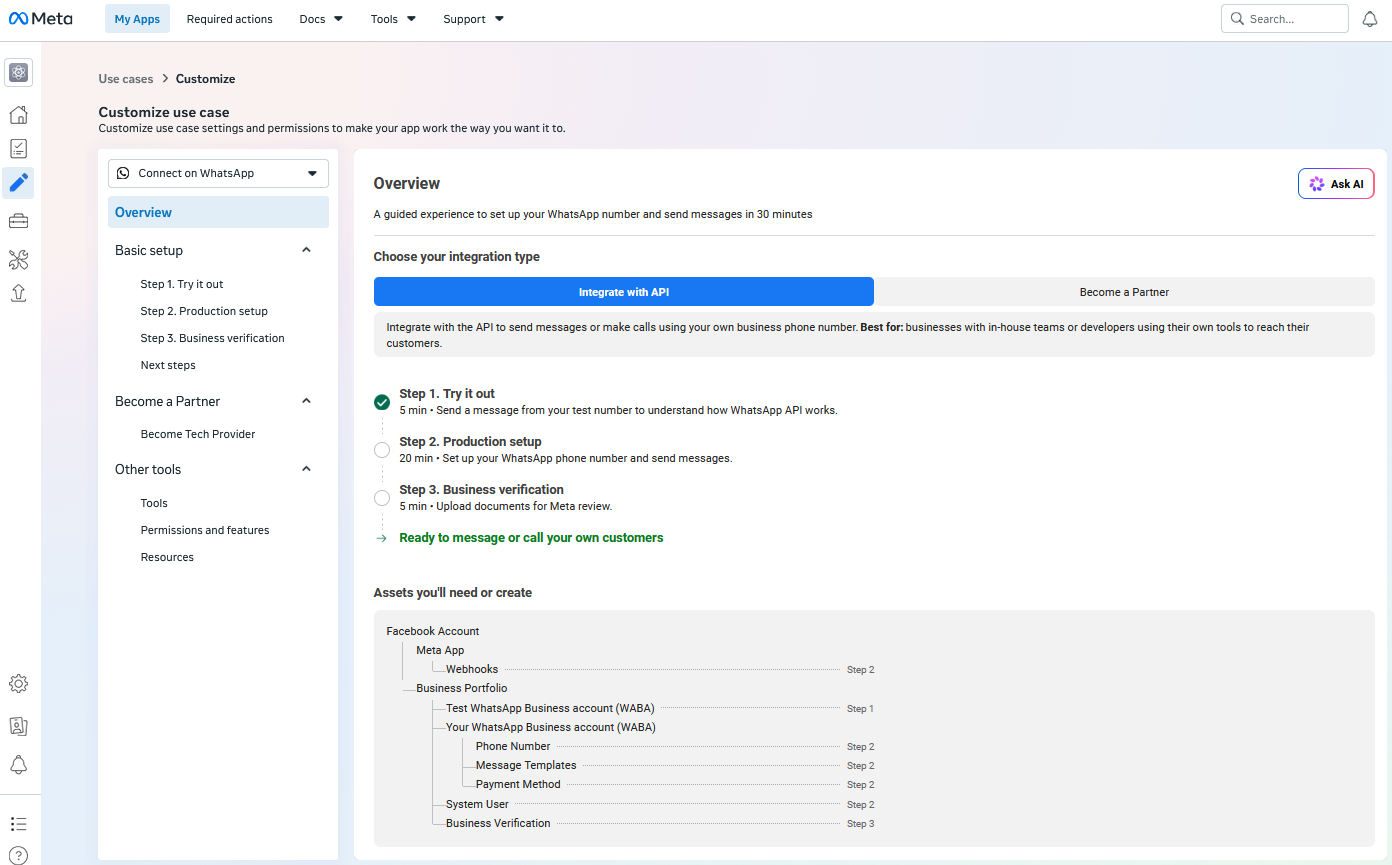Click Business Portfolio in assets tree

(462, 688)
